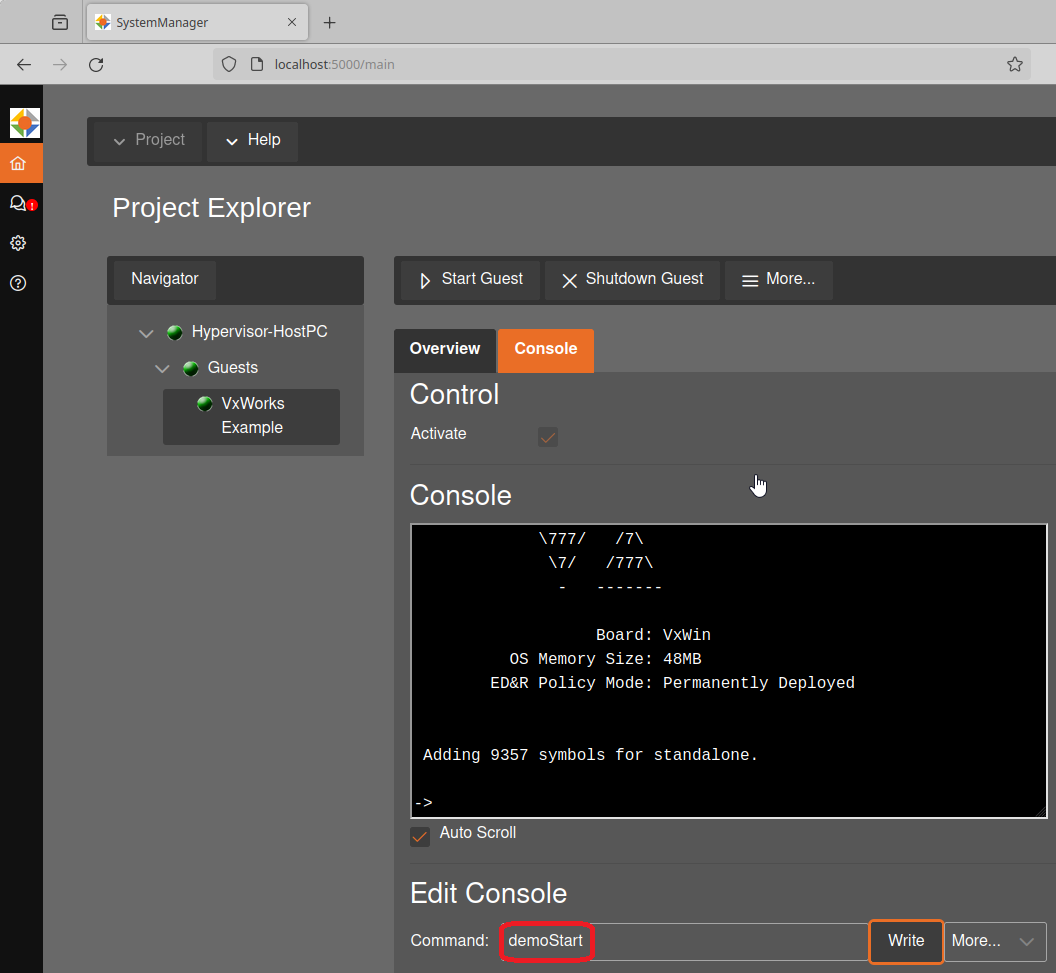Toggle the Activate checkbox
Image resolution: width=1056 pixels, height=973 pixels.
click(x=548, y=437)
